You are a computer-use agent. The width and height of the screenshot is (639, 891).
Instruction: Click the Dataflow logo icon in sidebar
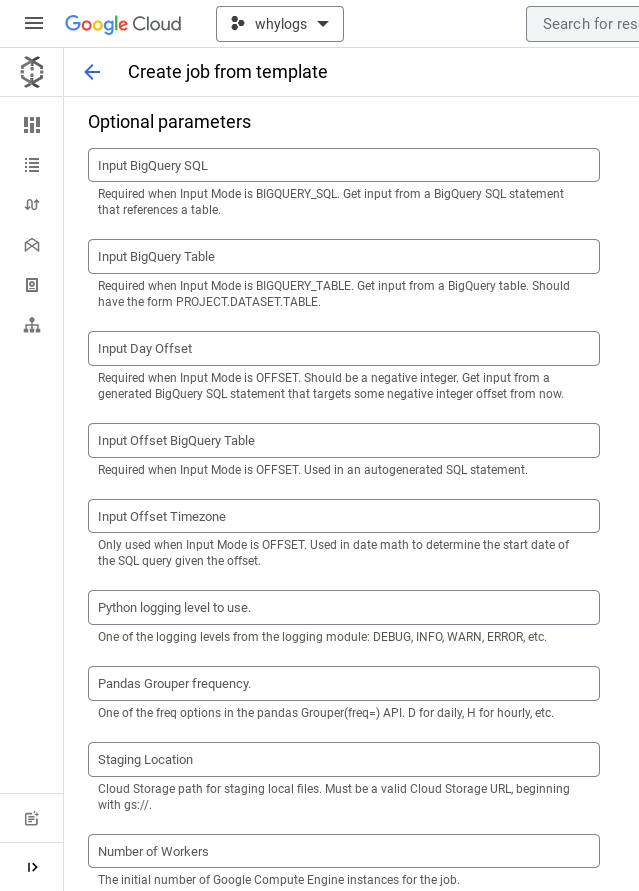pos(31,72)
